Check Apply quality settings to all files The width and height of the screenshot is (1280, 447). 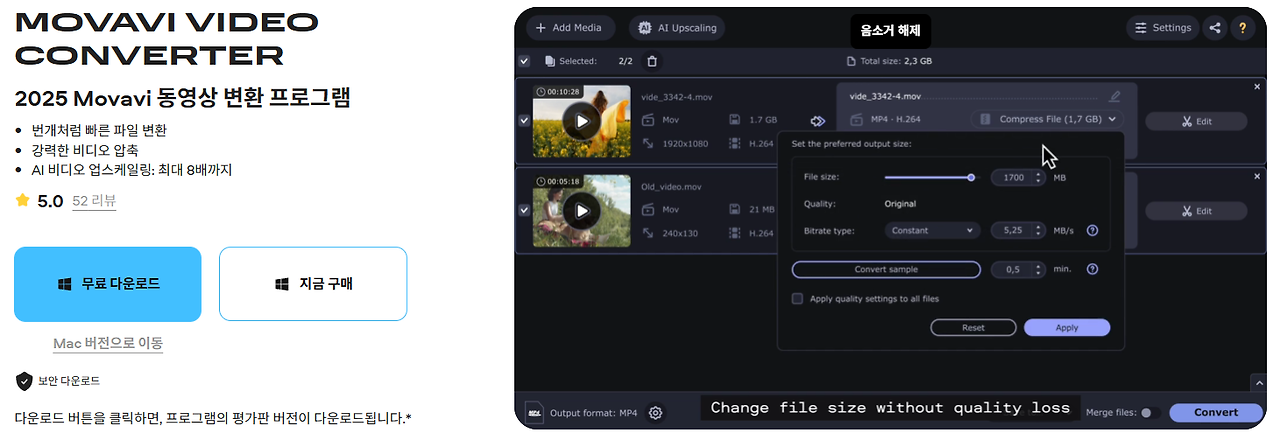pos(797,298)
